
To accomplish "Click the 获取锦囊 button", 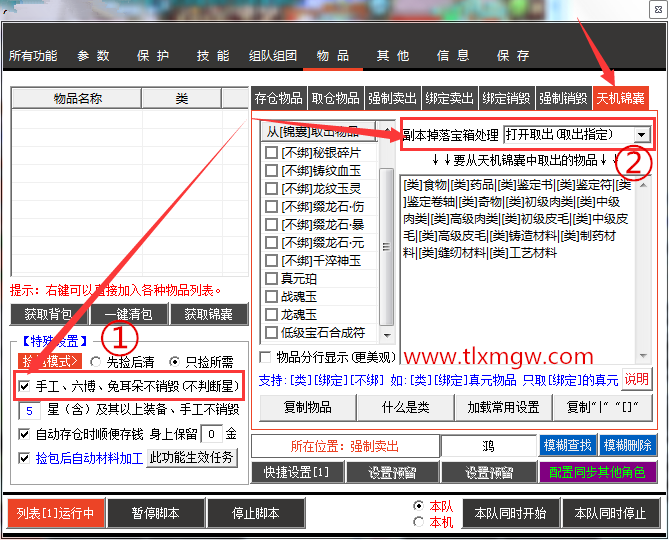I will (x=209, y=315).
